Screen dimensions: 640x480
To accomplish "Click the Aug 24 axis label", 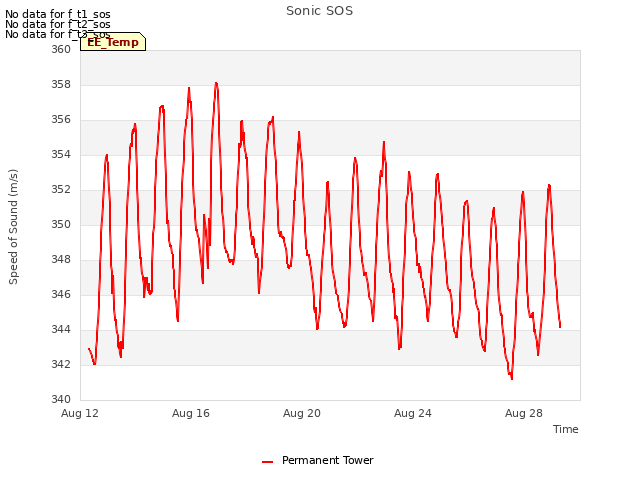I will click(x=413, y=413).
